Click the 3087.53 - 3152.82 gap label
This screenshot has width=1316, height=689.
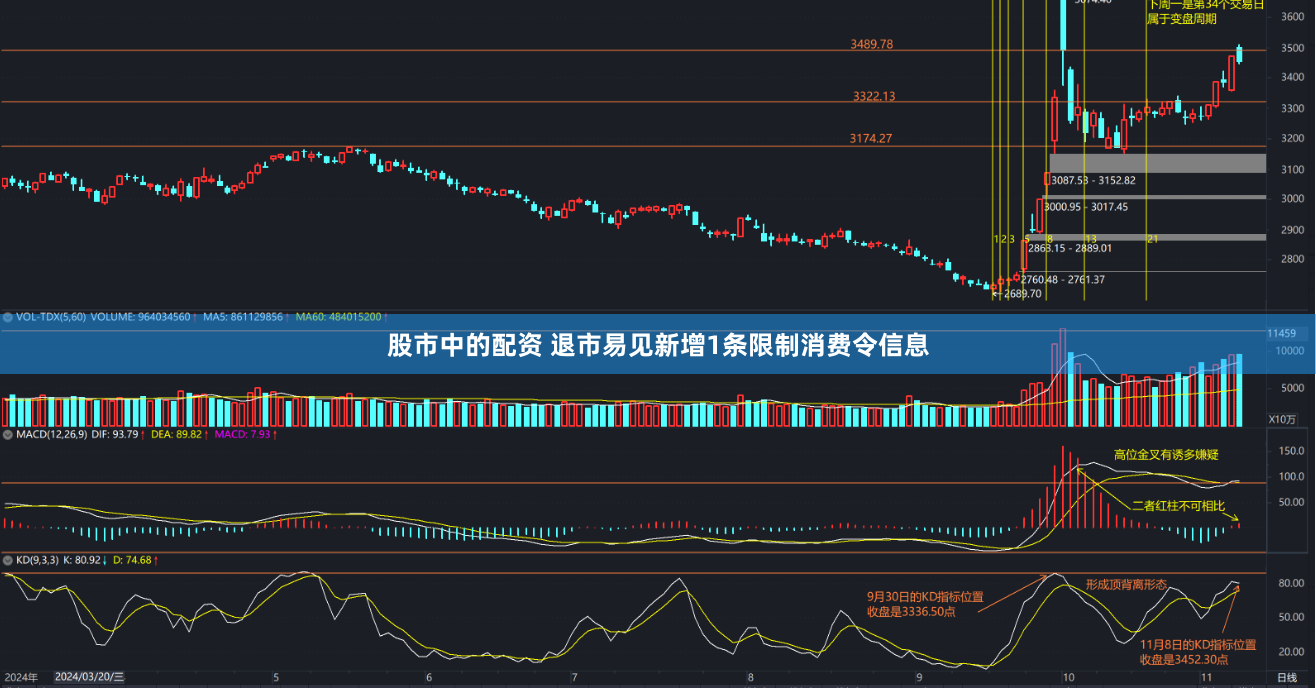[x=1093, y=180]
